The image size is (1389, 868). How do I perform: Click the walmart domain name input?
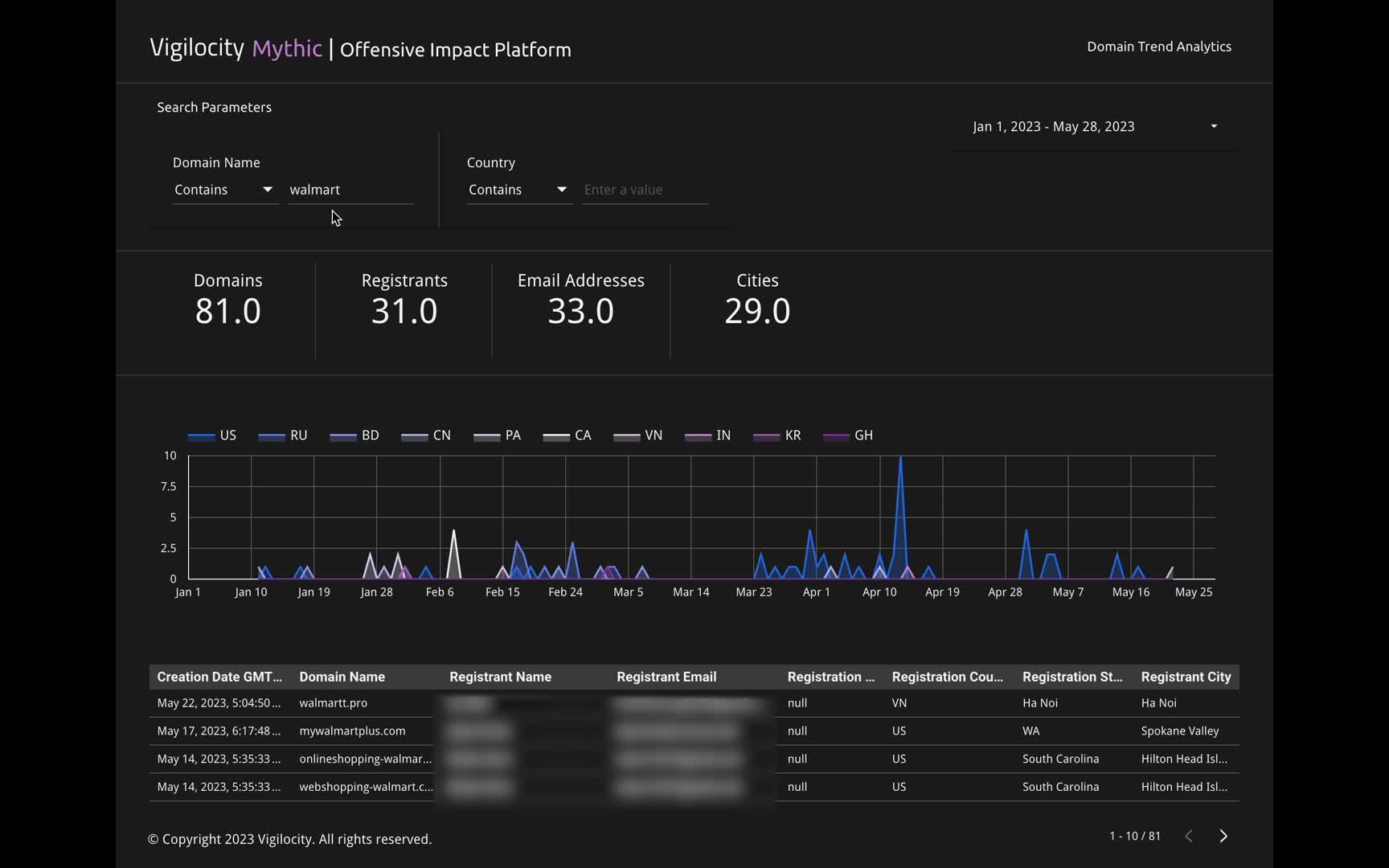[x=350, y=190]
